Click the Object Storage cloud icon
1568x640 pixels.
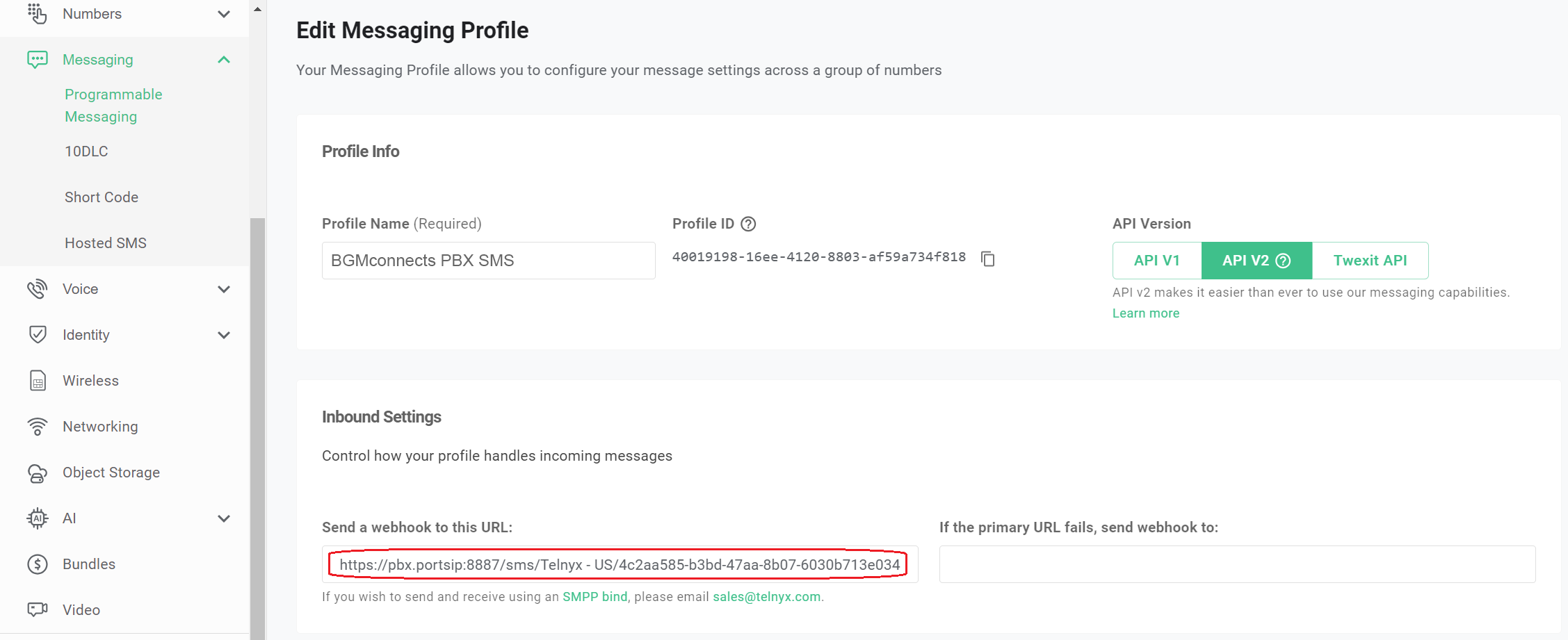coord(38,473)
